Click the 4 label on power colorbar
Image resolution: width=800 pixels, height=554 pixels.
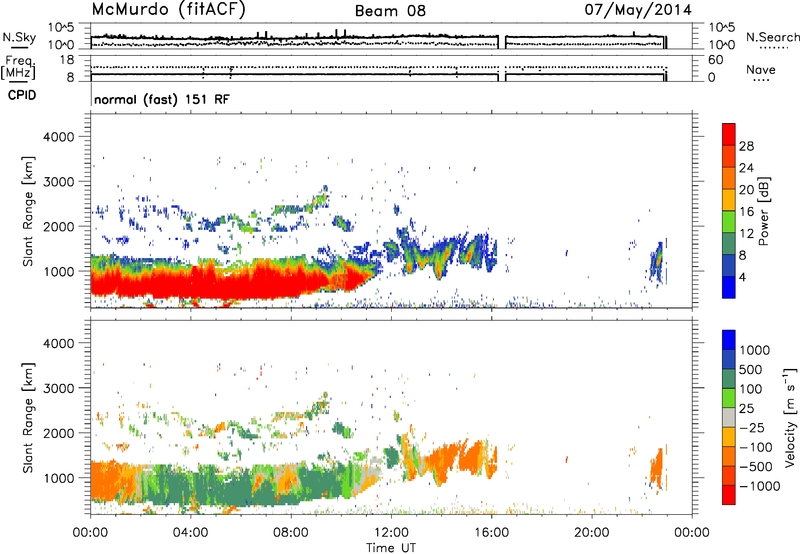742,277
